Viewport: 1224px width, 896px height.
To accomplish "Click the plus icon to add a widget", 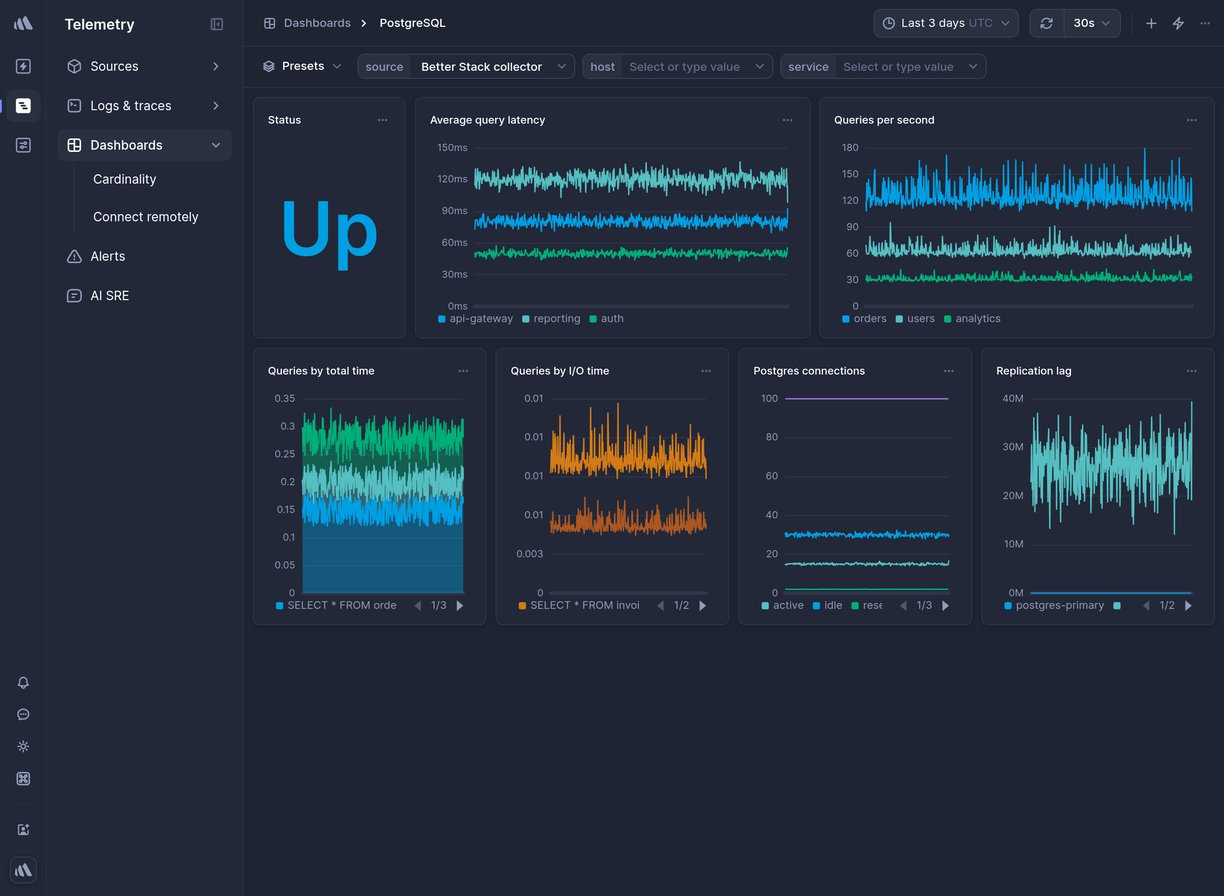I will click(1151, 22).
